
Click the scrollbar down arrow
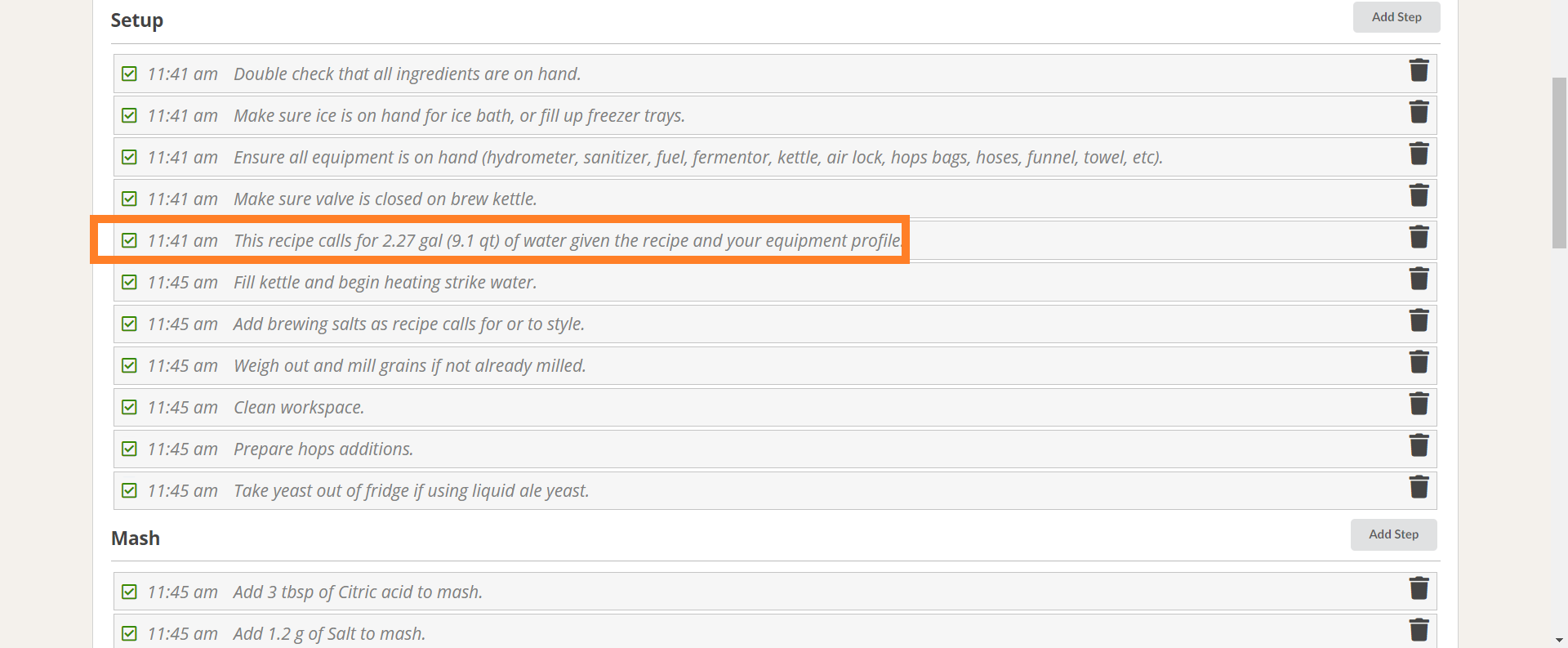1559,640
